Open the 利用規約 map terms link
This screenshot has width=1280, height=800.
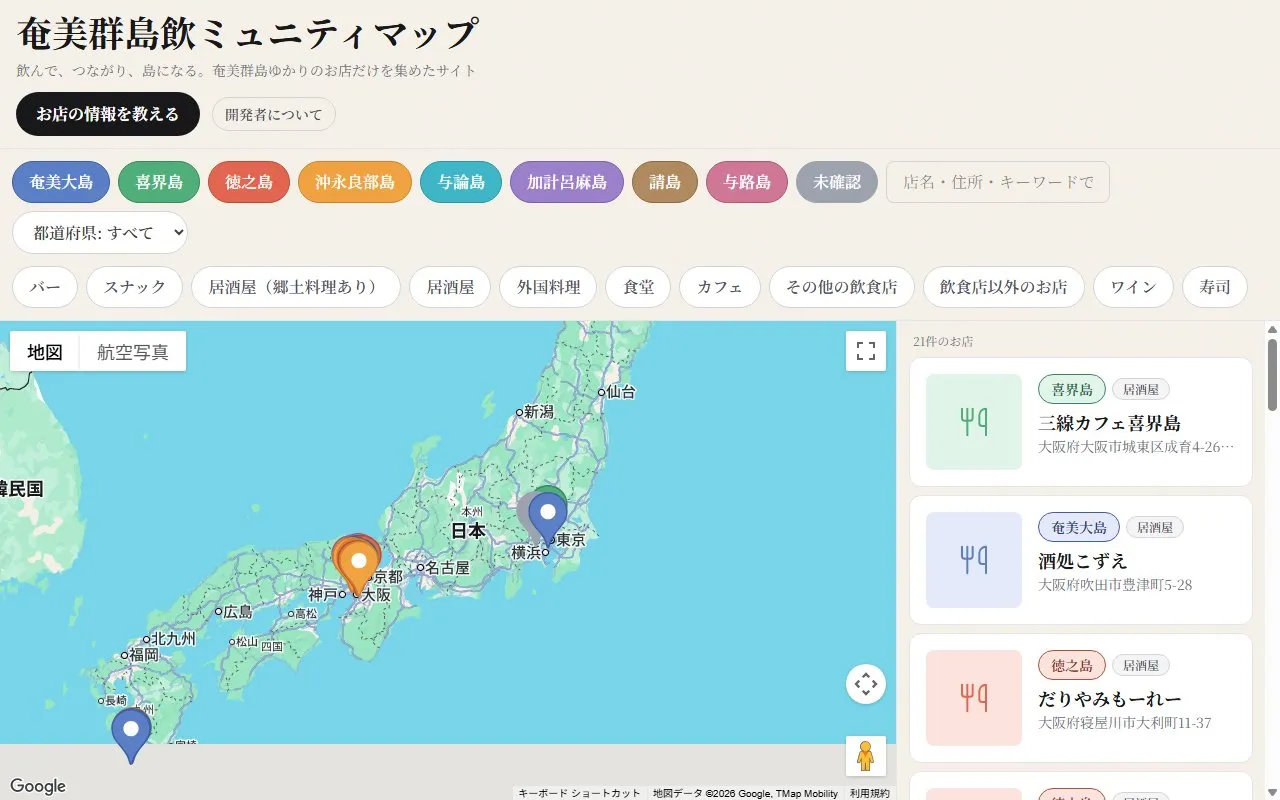[869, 793]
